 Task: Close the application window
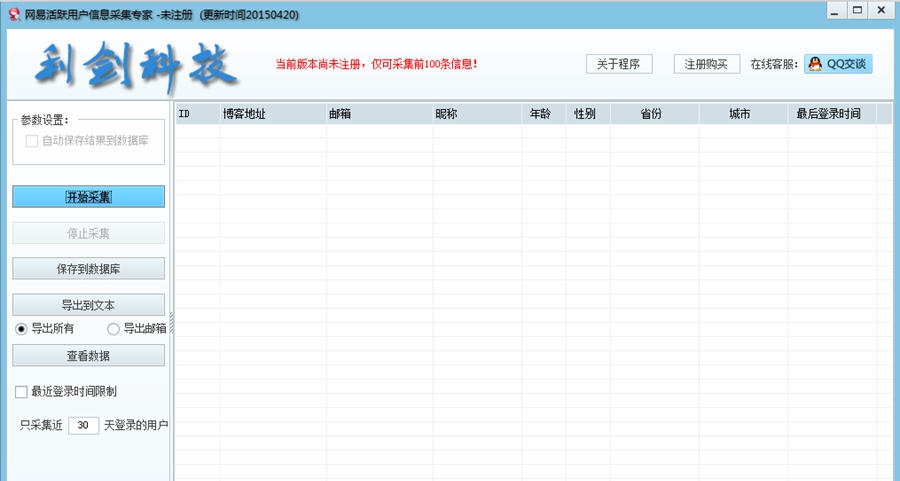click(x=882, y=11)
